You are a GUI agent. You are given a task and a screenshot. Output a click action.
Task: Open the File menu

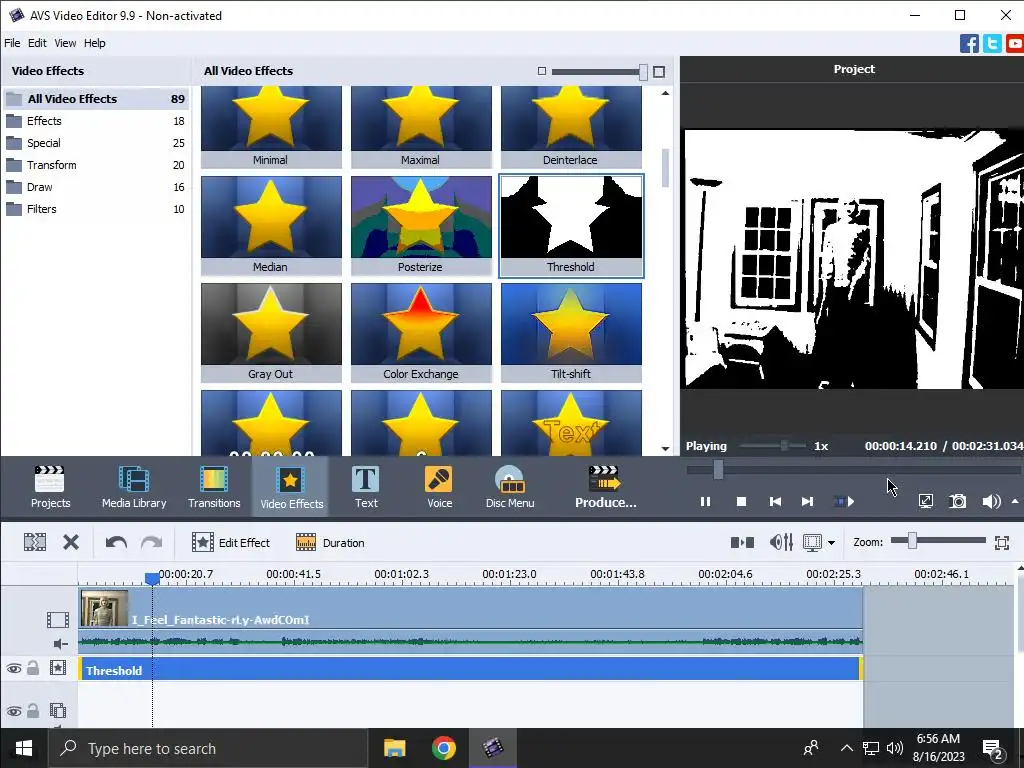(12, 43)
